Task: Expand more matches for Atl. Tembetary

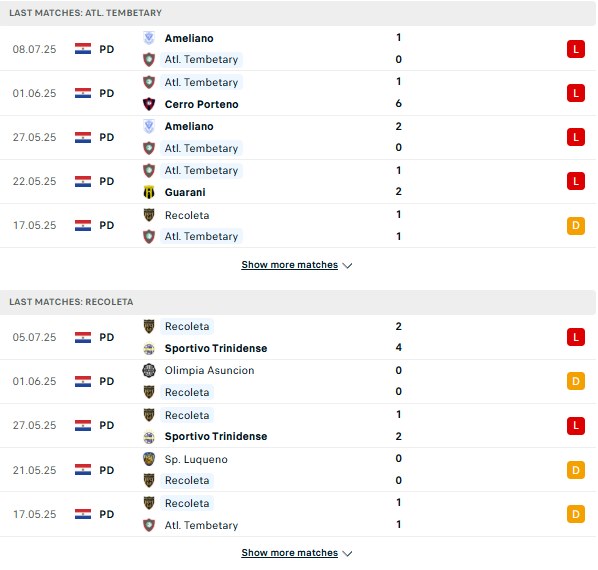Action: (x=289, y=265)
